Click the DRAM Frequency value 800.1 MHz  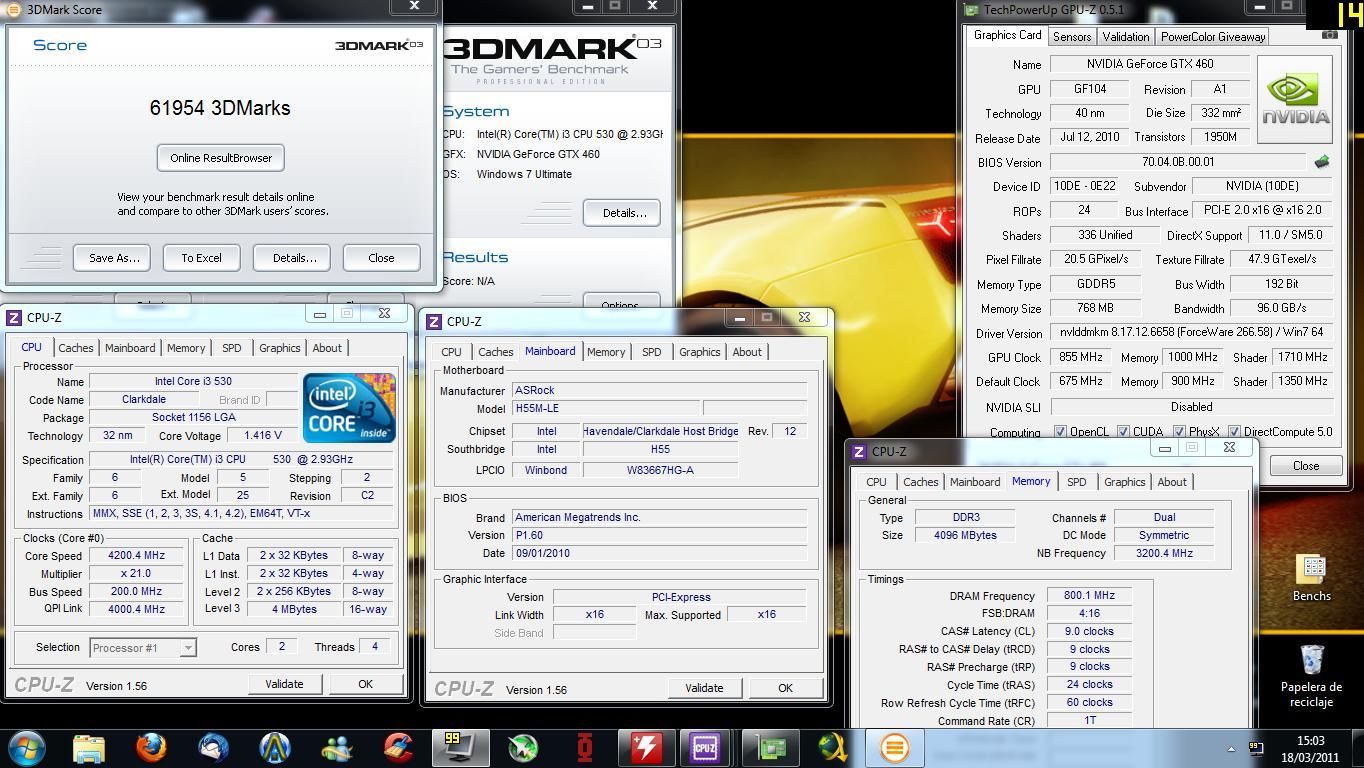coord(1089,596)
